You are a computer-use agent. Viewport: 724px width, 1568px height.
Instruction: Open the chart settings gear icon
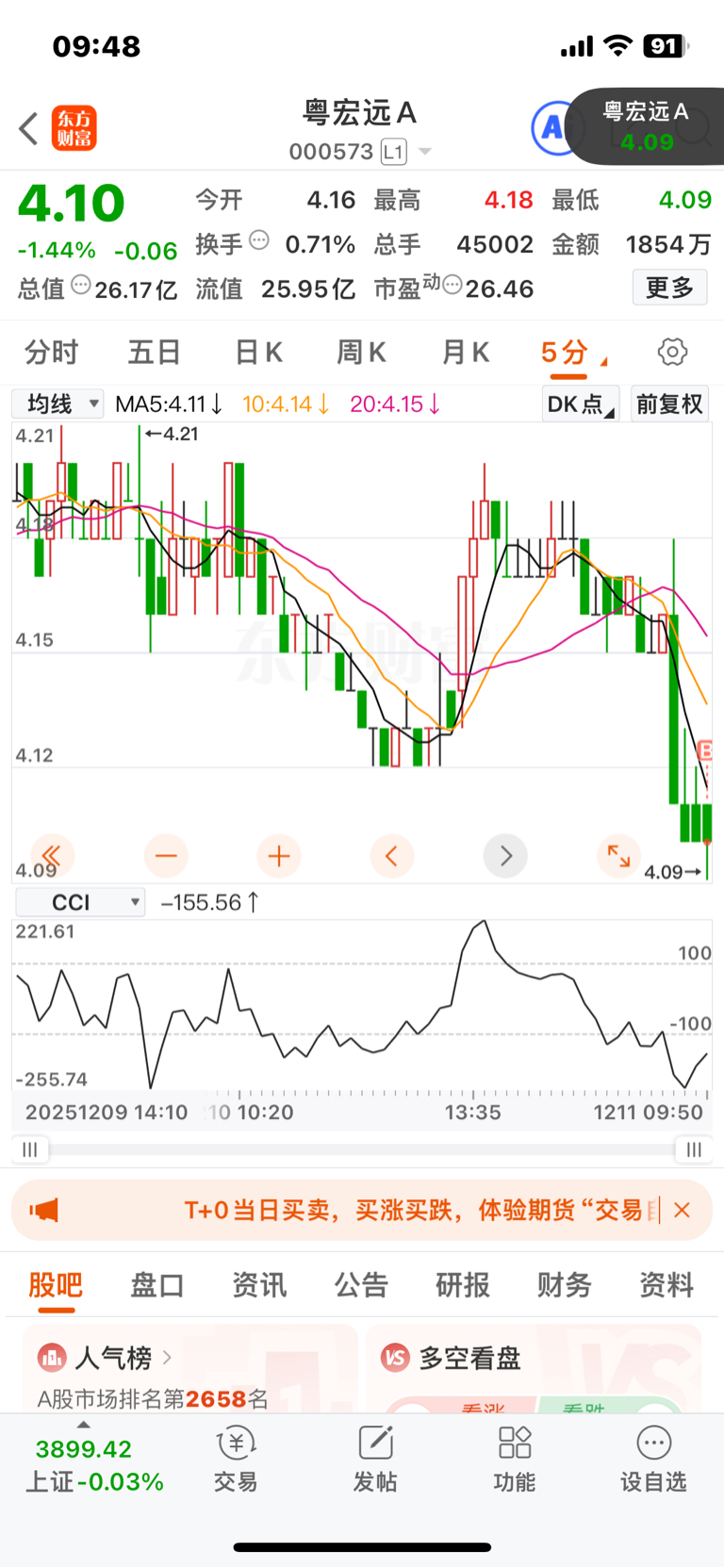672,352
